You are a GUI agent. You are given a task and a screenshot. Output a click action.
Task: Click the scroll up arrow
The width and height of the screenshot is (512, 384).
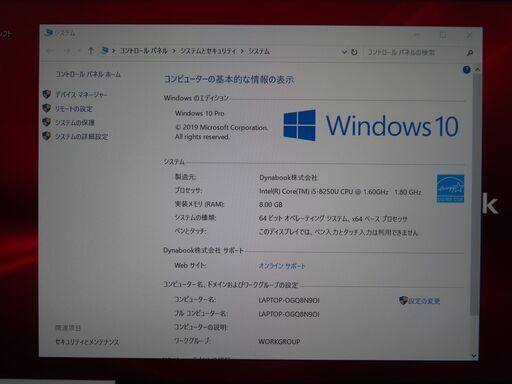477,69
